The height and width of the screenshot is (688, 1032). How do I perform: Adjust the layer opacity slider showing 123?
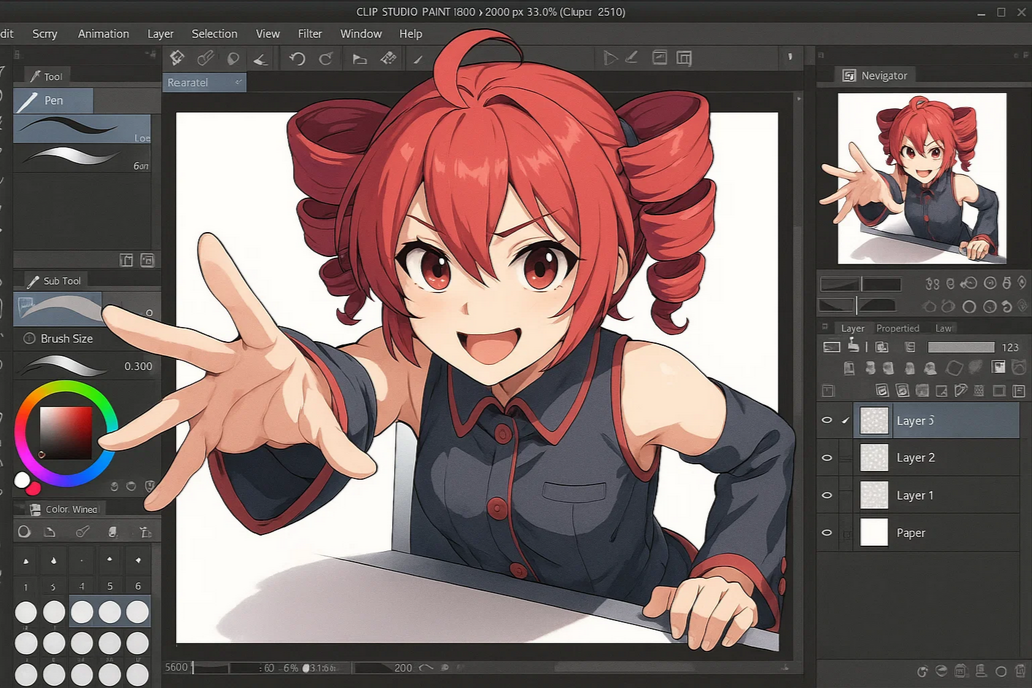[961, 347]
